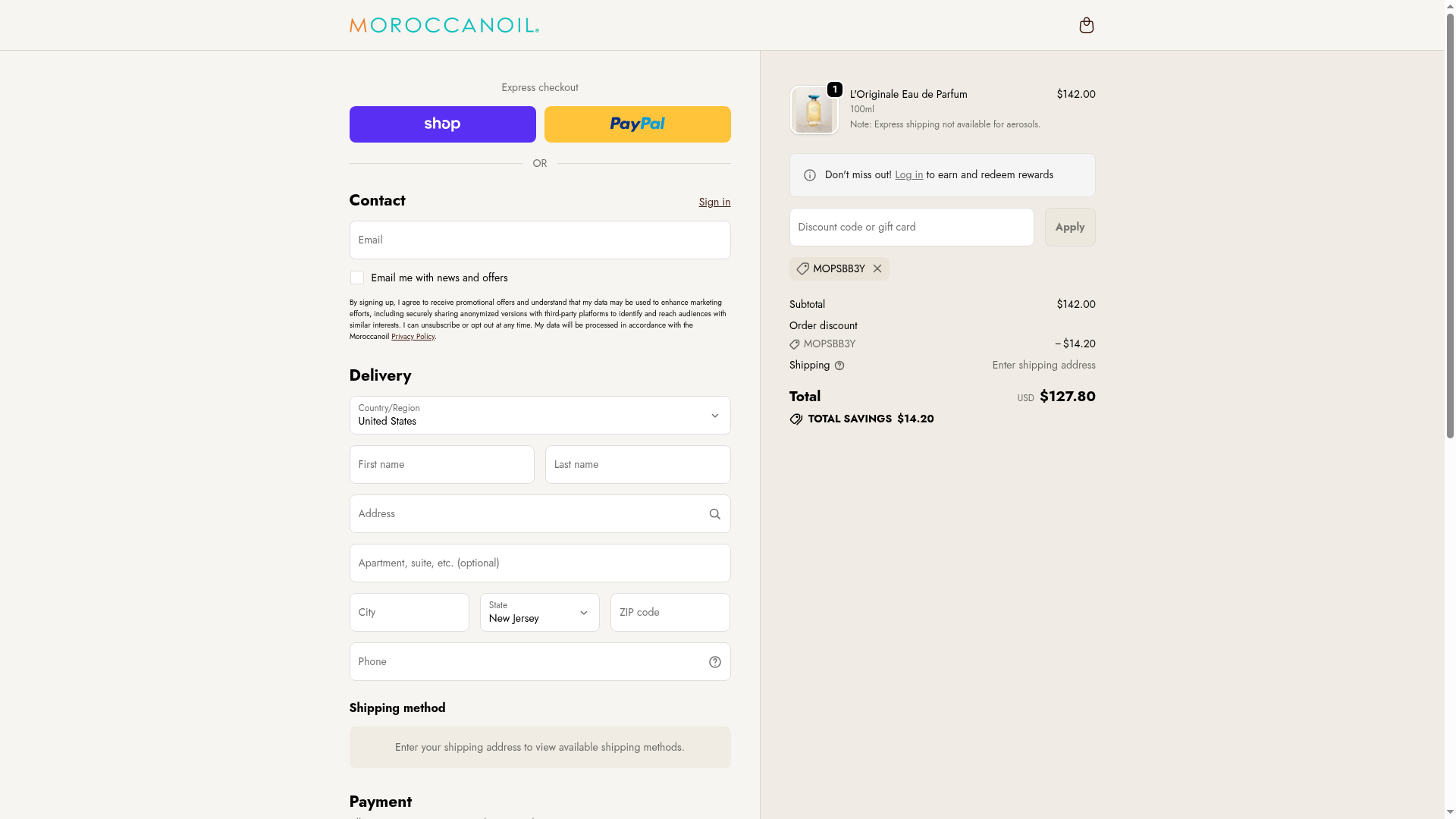The image size is (1456, 819).
Task: Click the shipping help question icon
Action: click(x=839, y=366)
